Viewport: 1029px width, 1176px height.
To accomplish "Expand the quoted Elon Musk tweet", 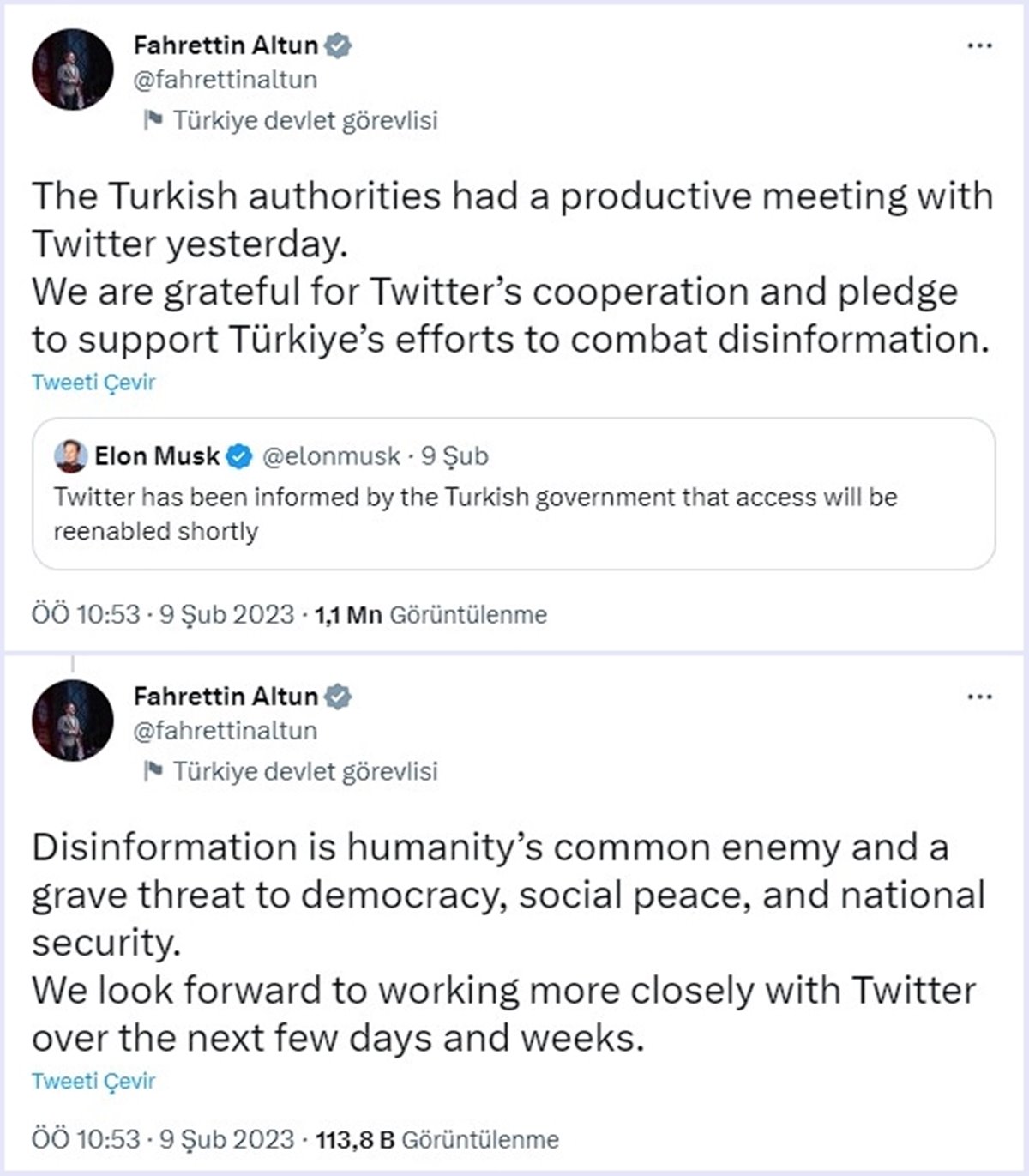I will click(514, 512).
